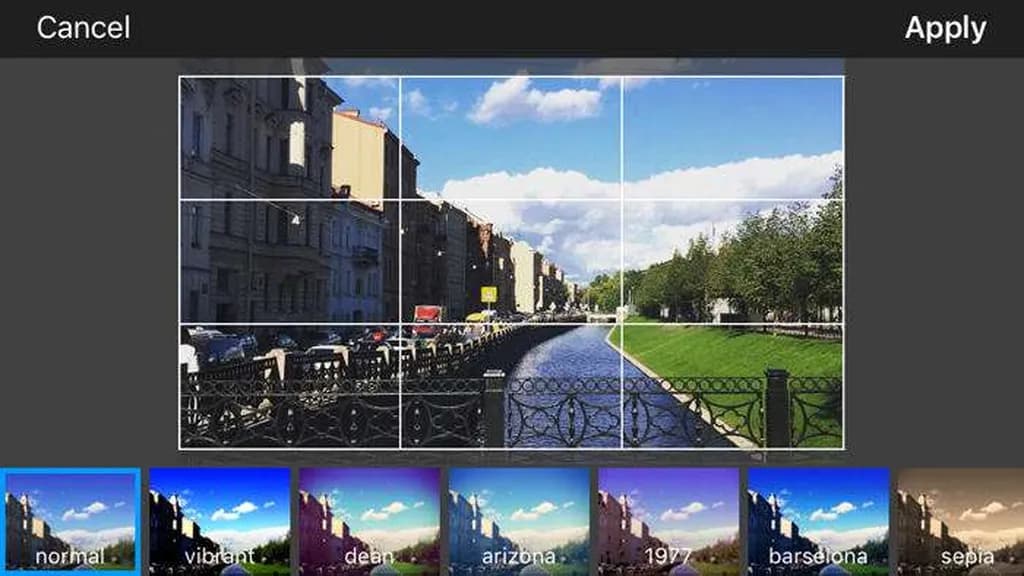The image size is (1024, 576).
Task: Tap the top-left grid cell showing building
Action: pyautogui.click(x=290, y=138)
